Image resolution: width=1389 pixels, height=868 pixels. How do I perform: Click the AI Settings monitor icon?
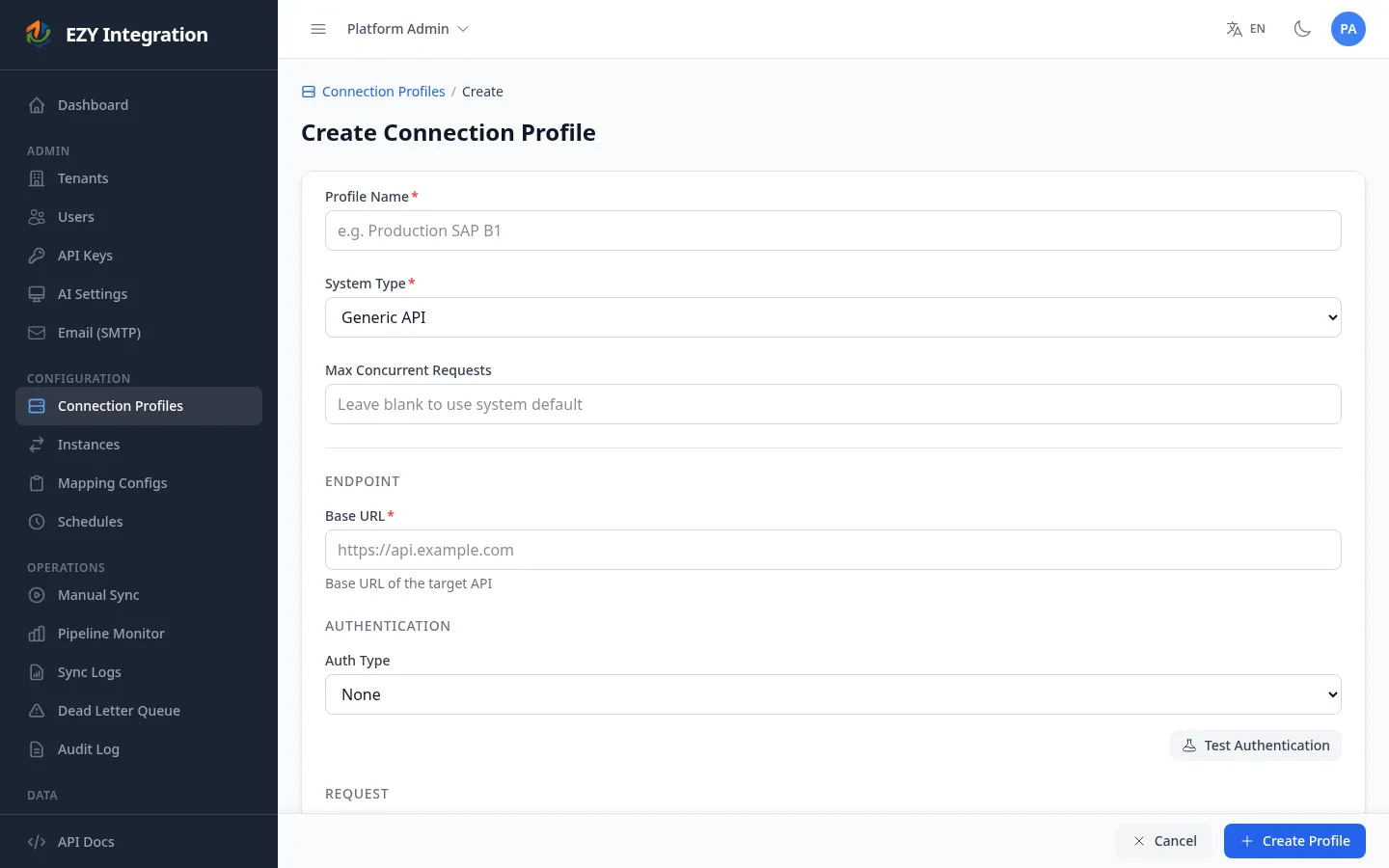tap(37, 294)
